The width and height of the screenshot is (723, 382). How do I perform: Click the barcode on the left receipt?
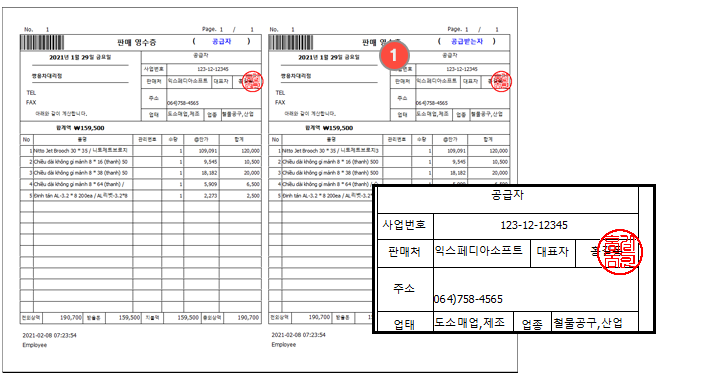click(42, 42)
